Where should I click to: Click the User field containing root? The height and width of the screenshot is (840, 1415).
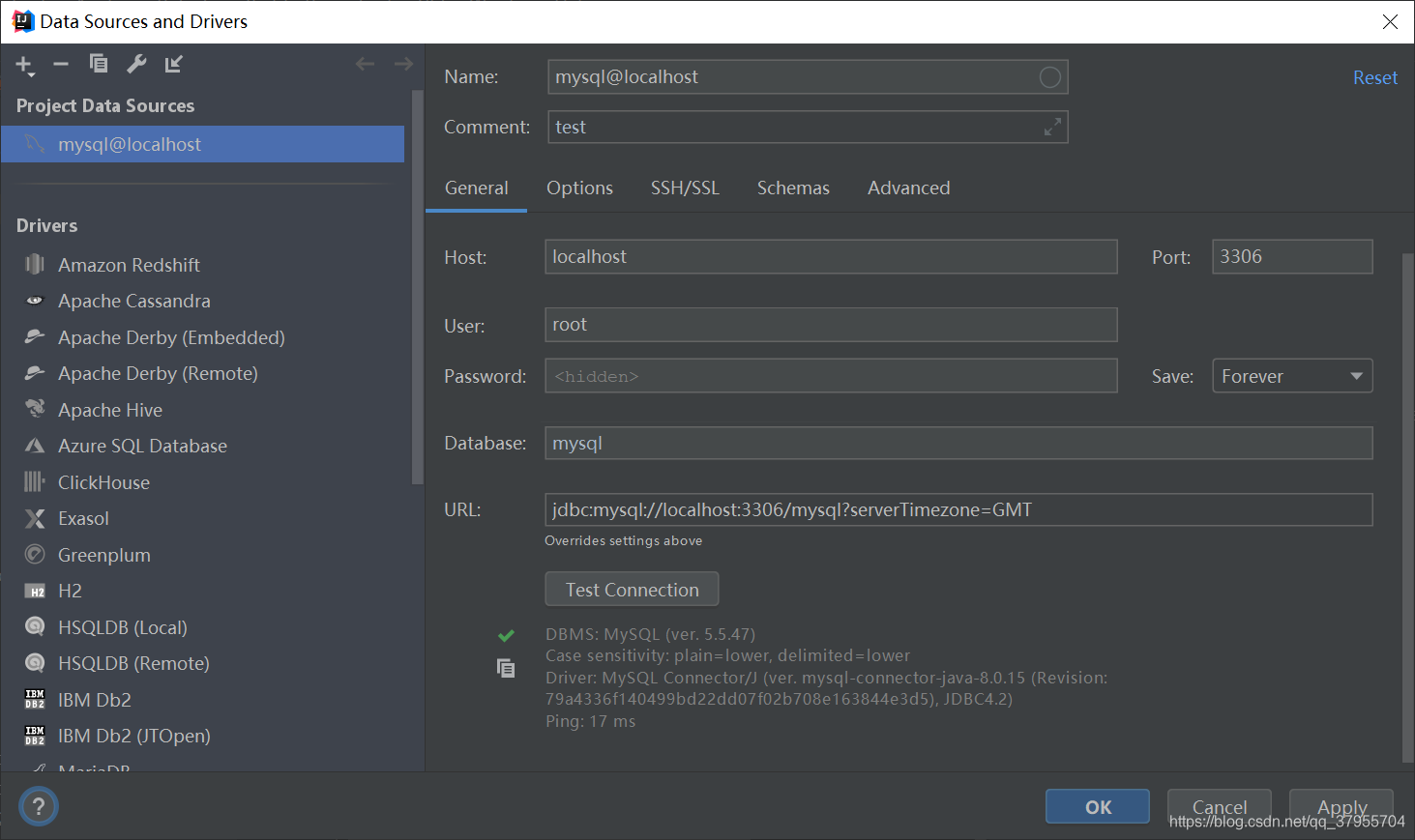click(831, 325)
